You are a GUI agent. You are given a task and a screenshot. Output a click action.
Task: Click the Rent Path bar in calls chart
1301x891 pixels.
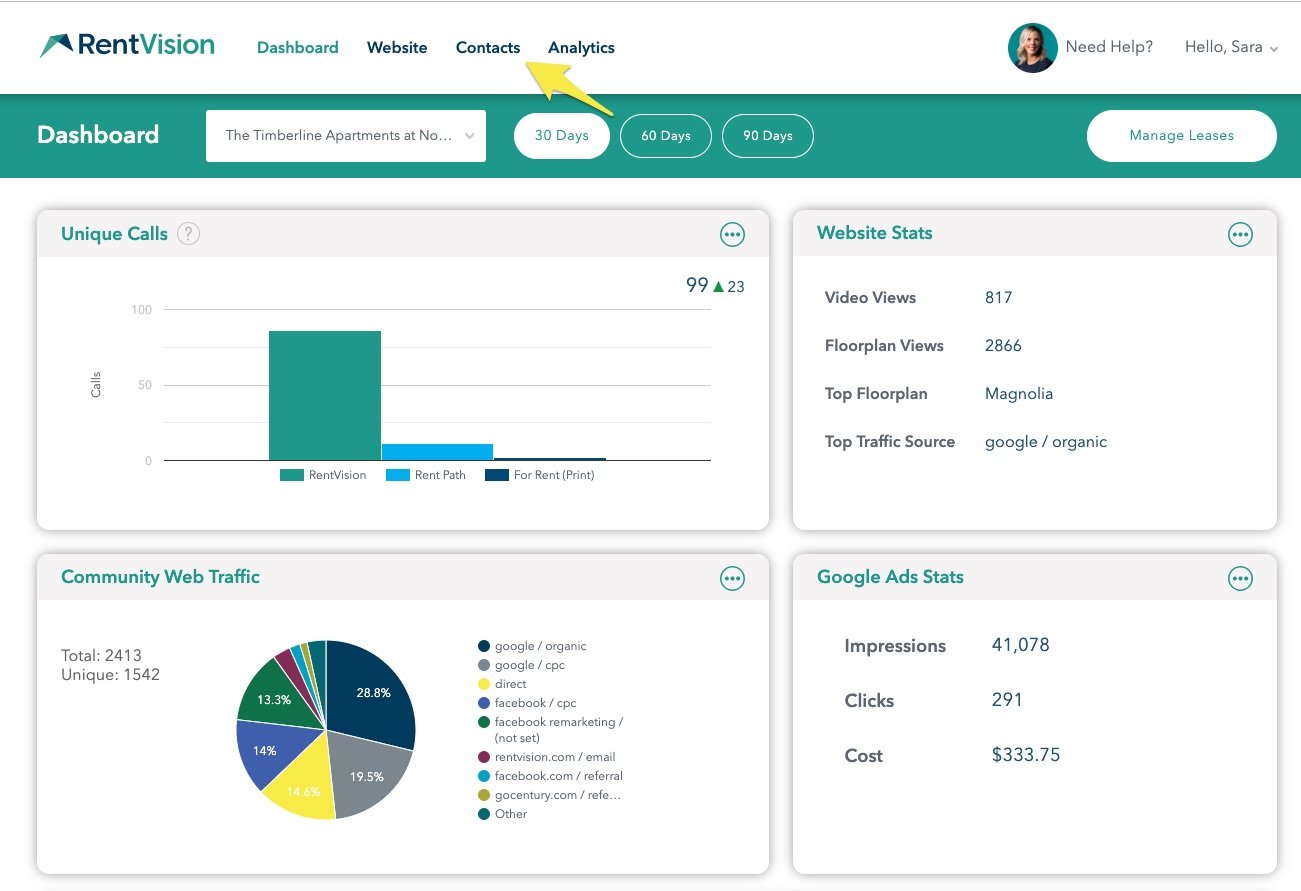click(438, 452)
